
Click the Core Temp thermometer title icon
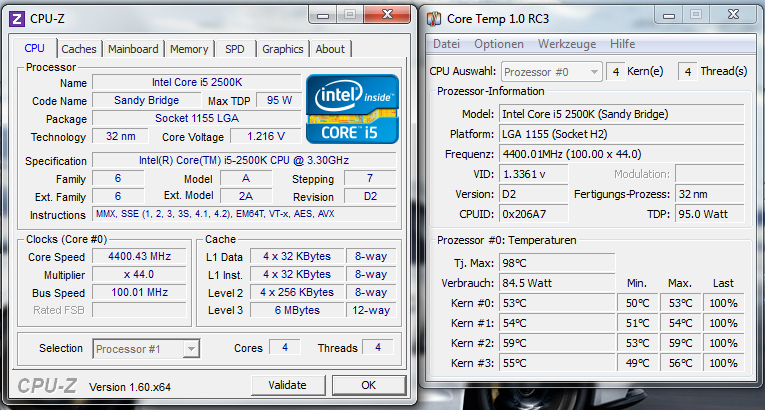point(434,19)
